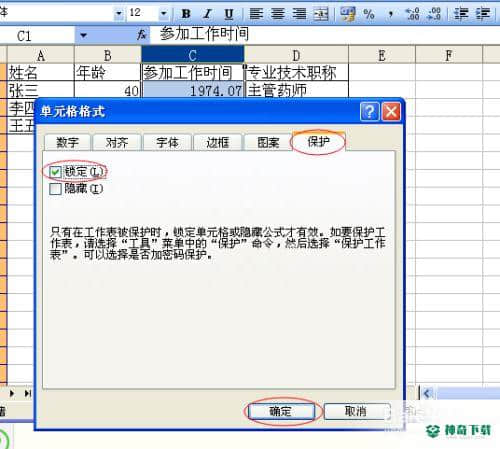The height and width of the screenshot is (449, 500).
Task: Check the 隐藏 (I) checkbox
Action: click(55, 189)
